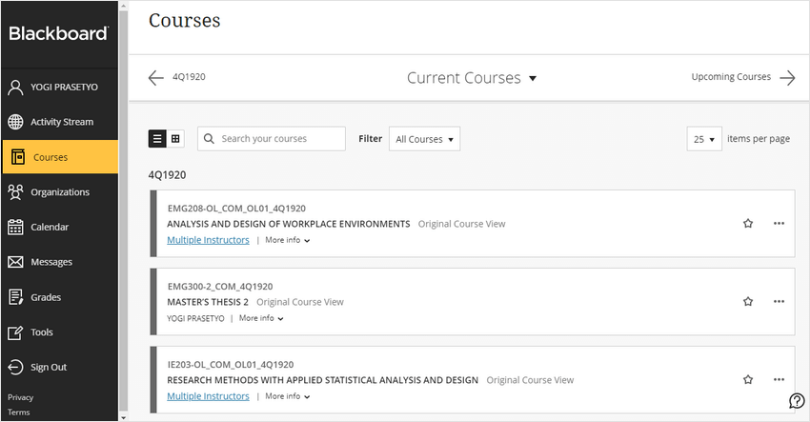This screenshot has width=810, height=422.
Task: Click course ID EMG208-OL_COM_OL01_4Q1920
Action: click(x=237, y=209)
